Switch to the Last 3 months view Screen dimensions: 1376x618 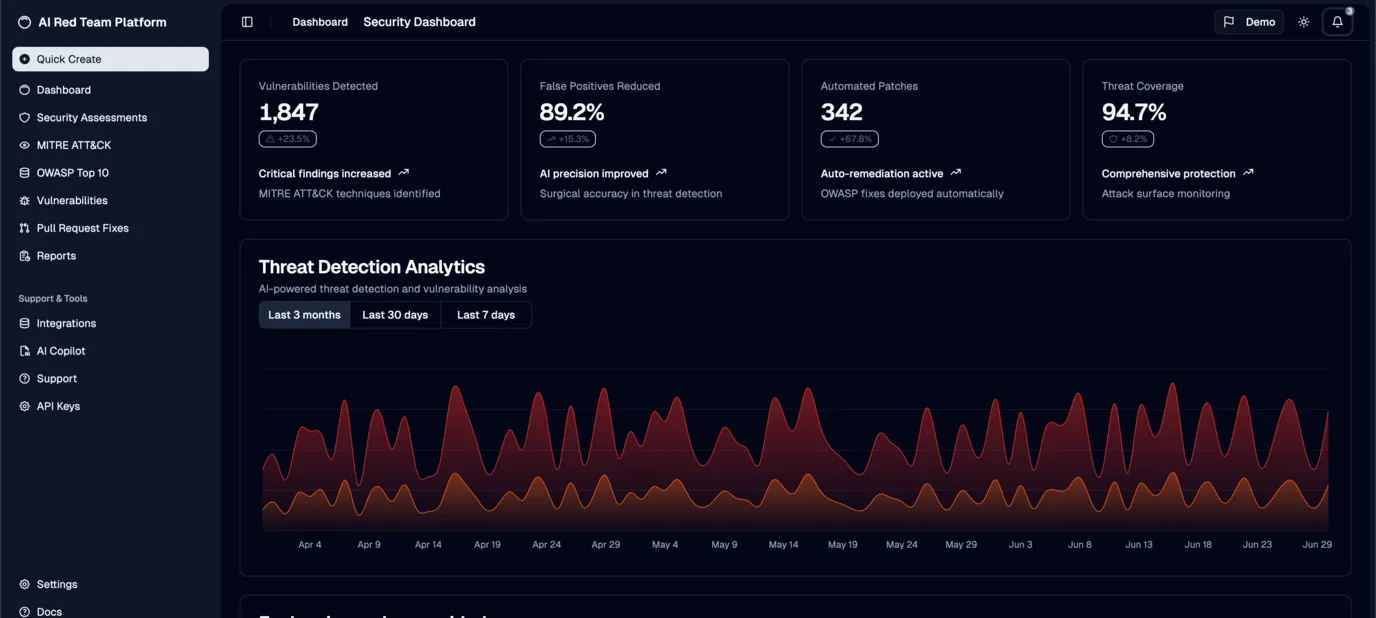tap(304, 314)
